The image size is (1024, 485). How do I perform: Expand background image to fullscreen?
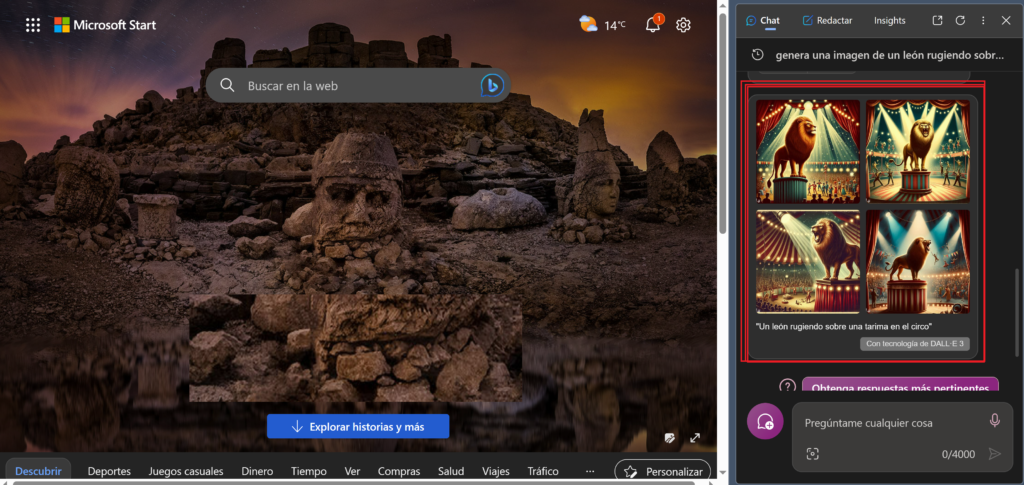click(695, 438)
